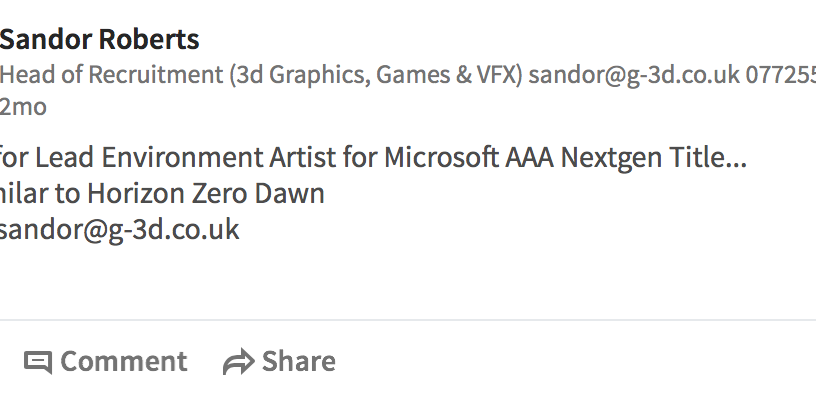
Task: Click the divider above Comment and Share
Action: pos(408,320)
